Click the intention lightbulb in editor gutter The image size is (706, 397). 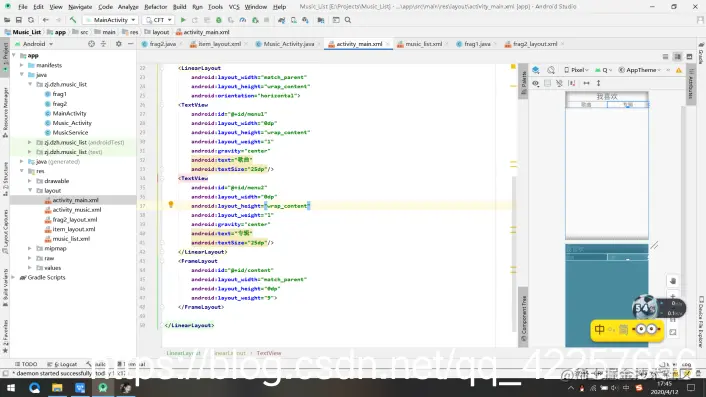[x=171, y=205]
